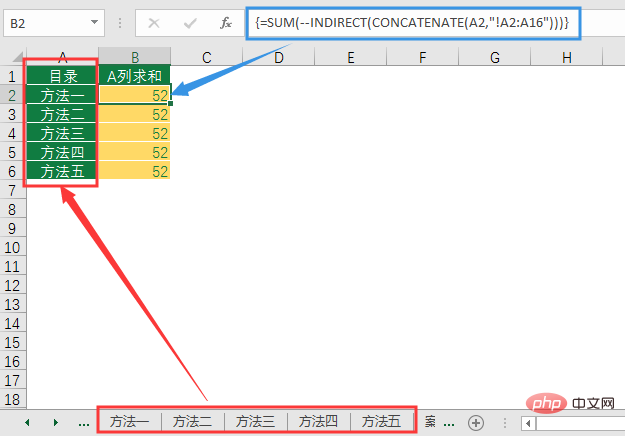Select cell B6 showing 52
625x436 pixels.
click(x=134, y=171)
